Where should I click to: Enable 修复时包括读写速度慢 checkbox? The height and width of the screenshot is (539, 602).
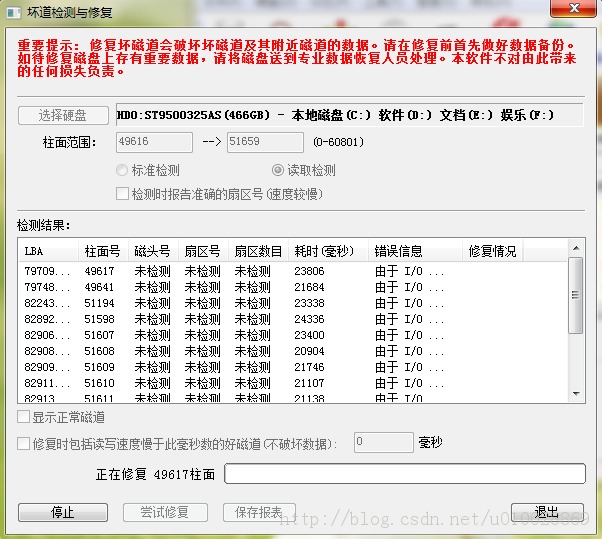click(x=23, y=444)
